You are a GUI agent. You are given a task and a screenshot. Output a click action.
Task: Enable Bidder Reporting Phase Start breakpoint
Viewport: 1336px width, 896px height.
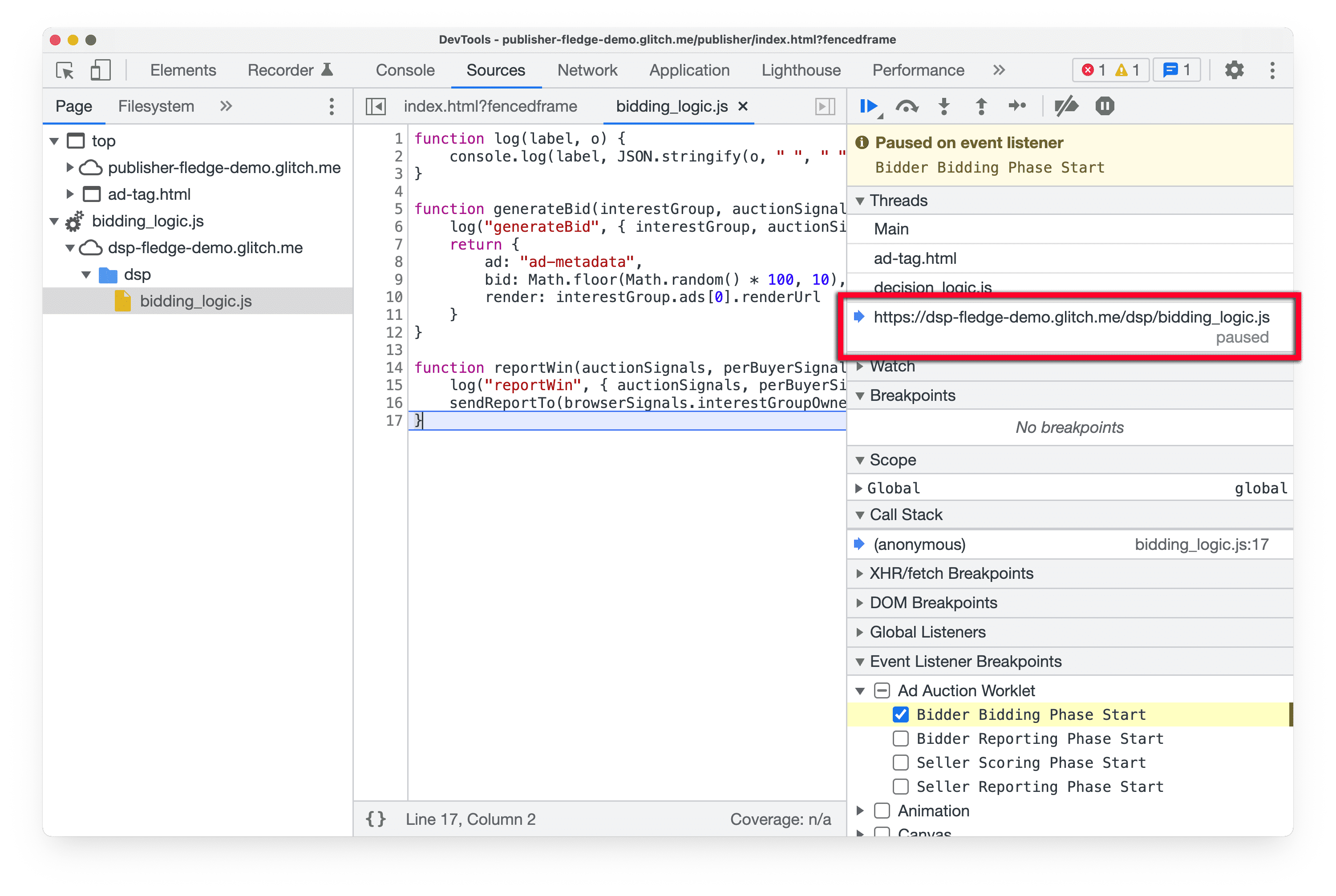coord(898,738)
